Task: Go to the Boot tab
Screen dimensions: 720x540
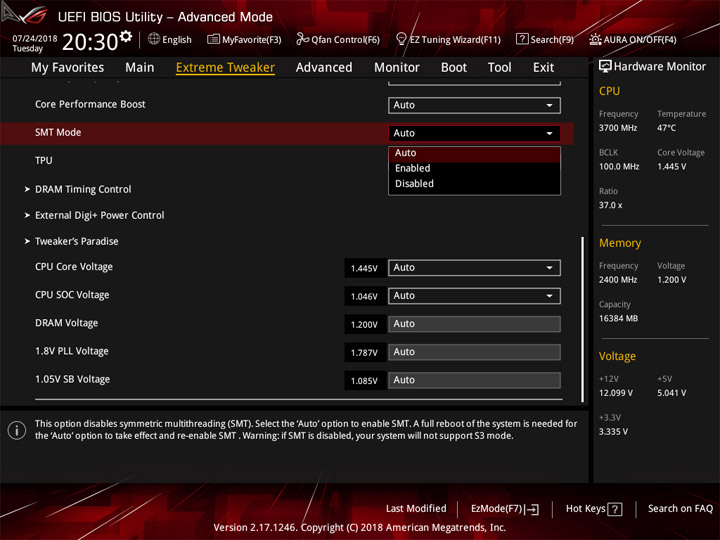Action: coord(454,68)
